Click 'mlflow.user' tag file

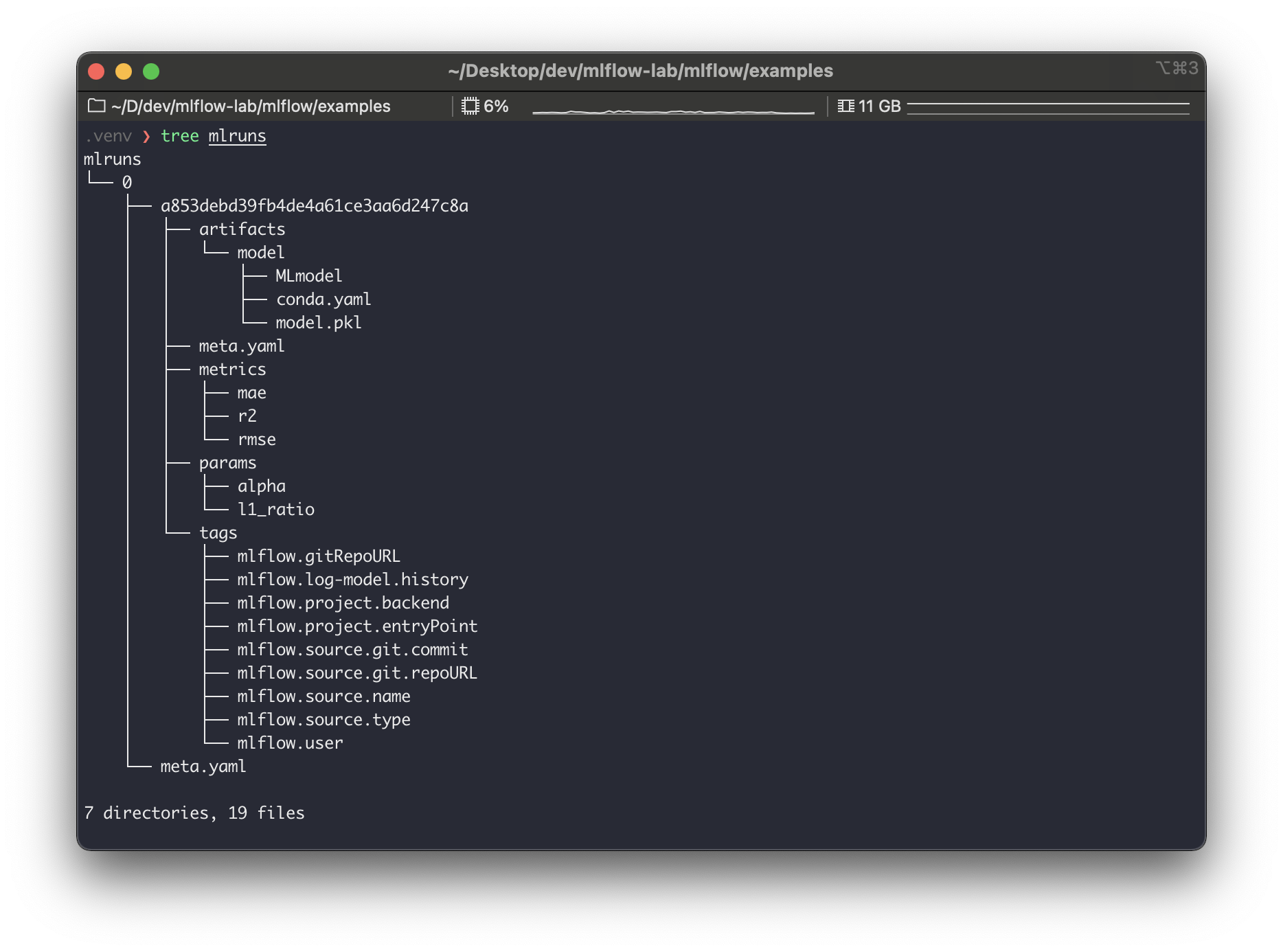coord(290,743)
